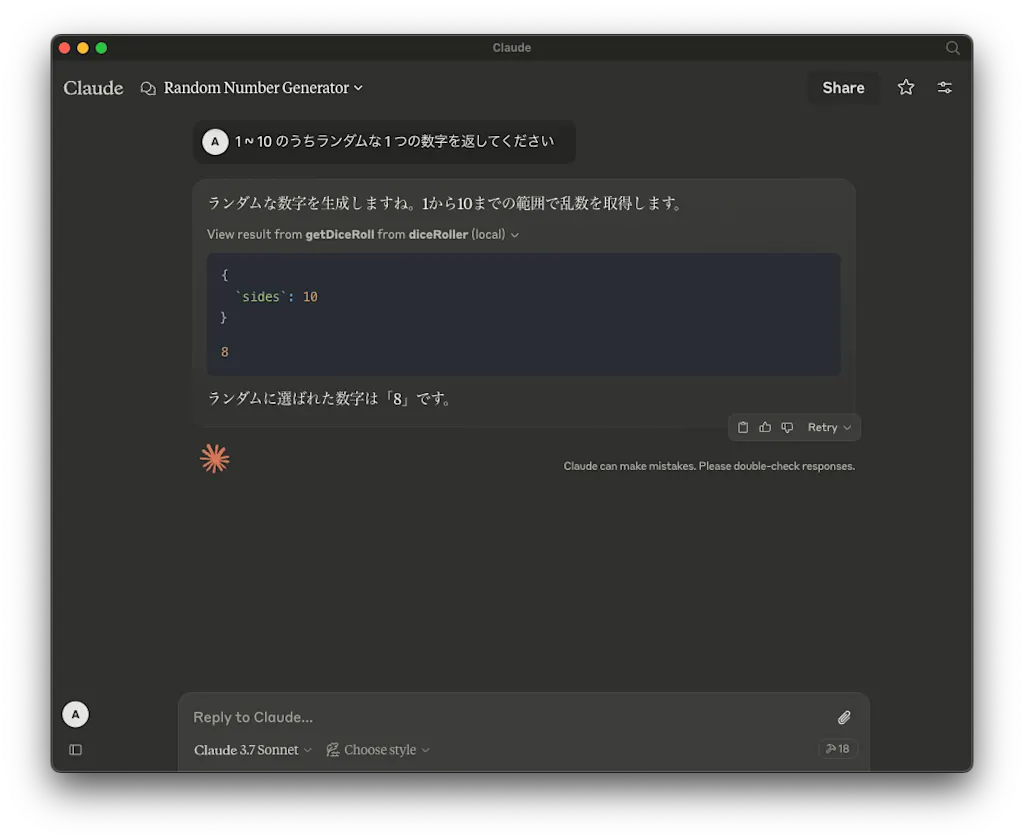Open the Random Number Generator title dropdown
The width and height of the screenshot is (1024, 840).
pyautogui.click(x=263, y=88)
